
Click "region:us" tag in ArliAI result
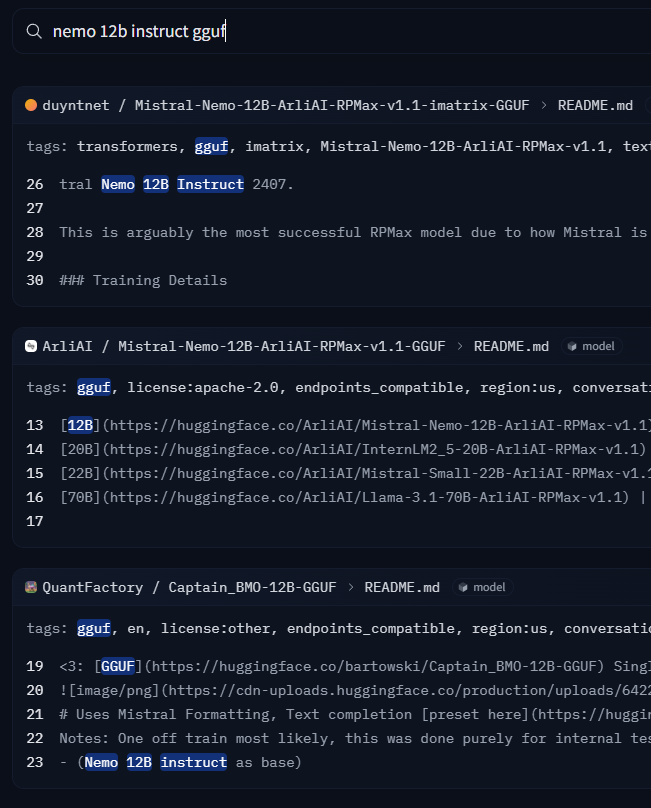pyautogui.click(x=518, y=388)
